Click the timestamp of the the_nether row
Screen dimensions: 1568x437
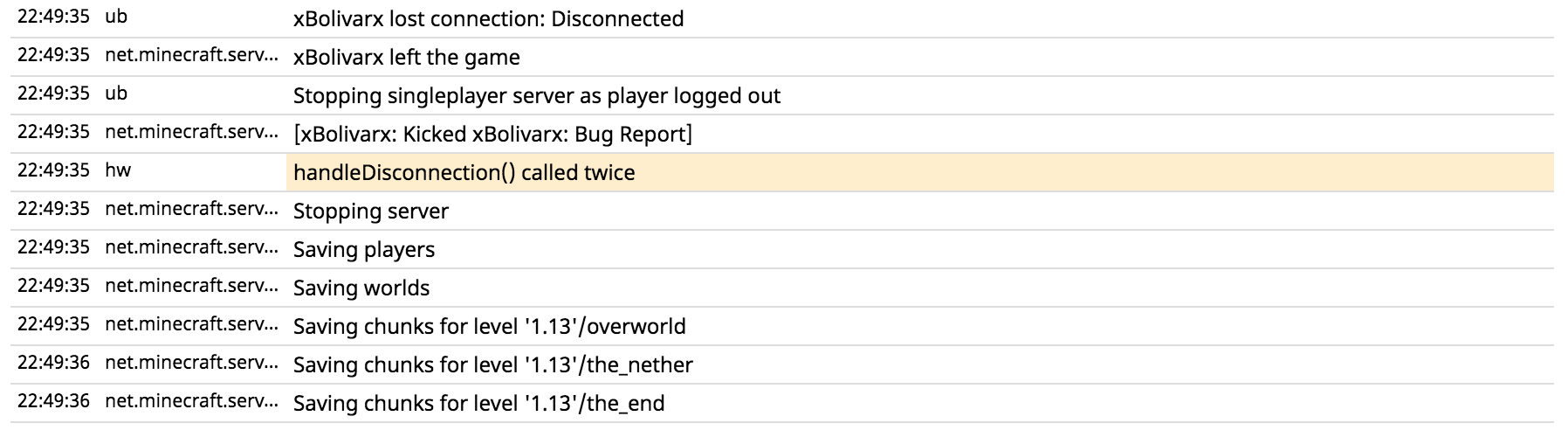53,363
